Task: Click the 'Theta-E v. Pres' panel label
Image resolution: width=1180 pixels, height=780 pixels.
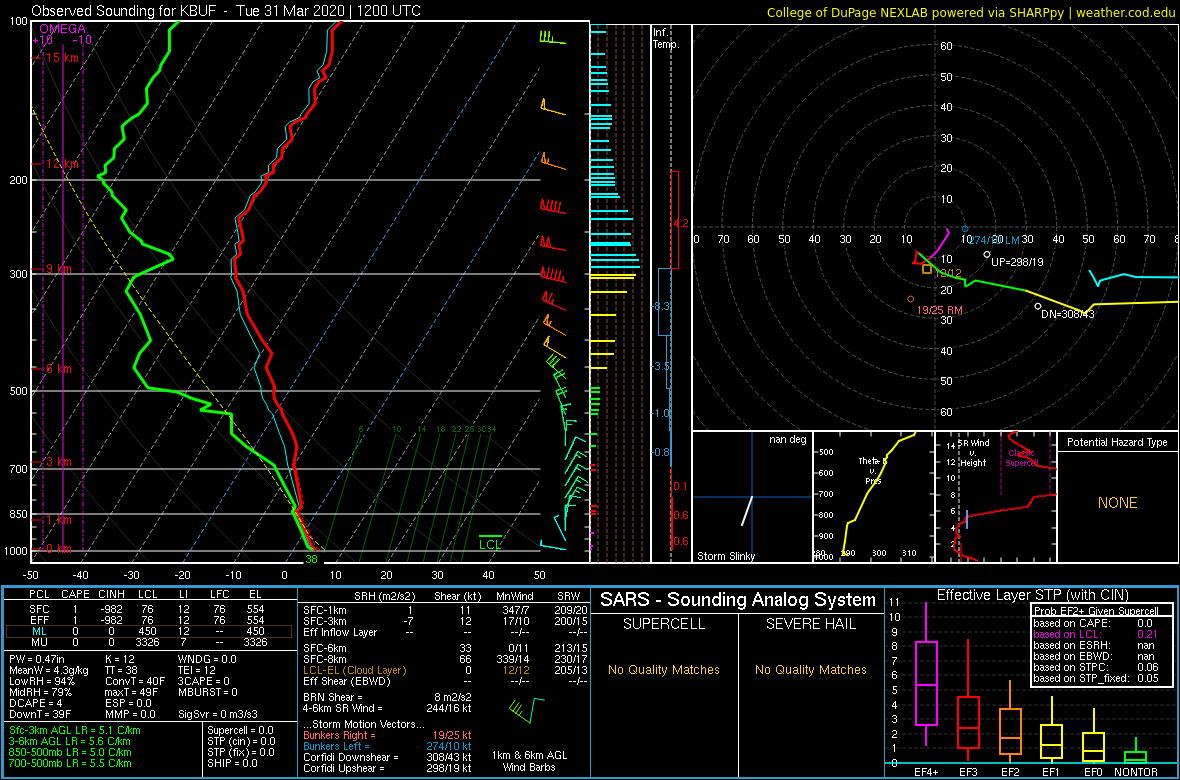Action: click(x=872, y=471)
